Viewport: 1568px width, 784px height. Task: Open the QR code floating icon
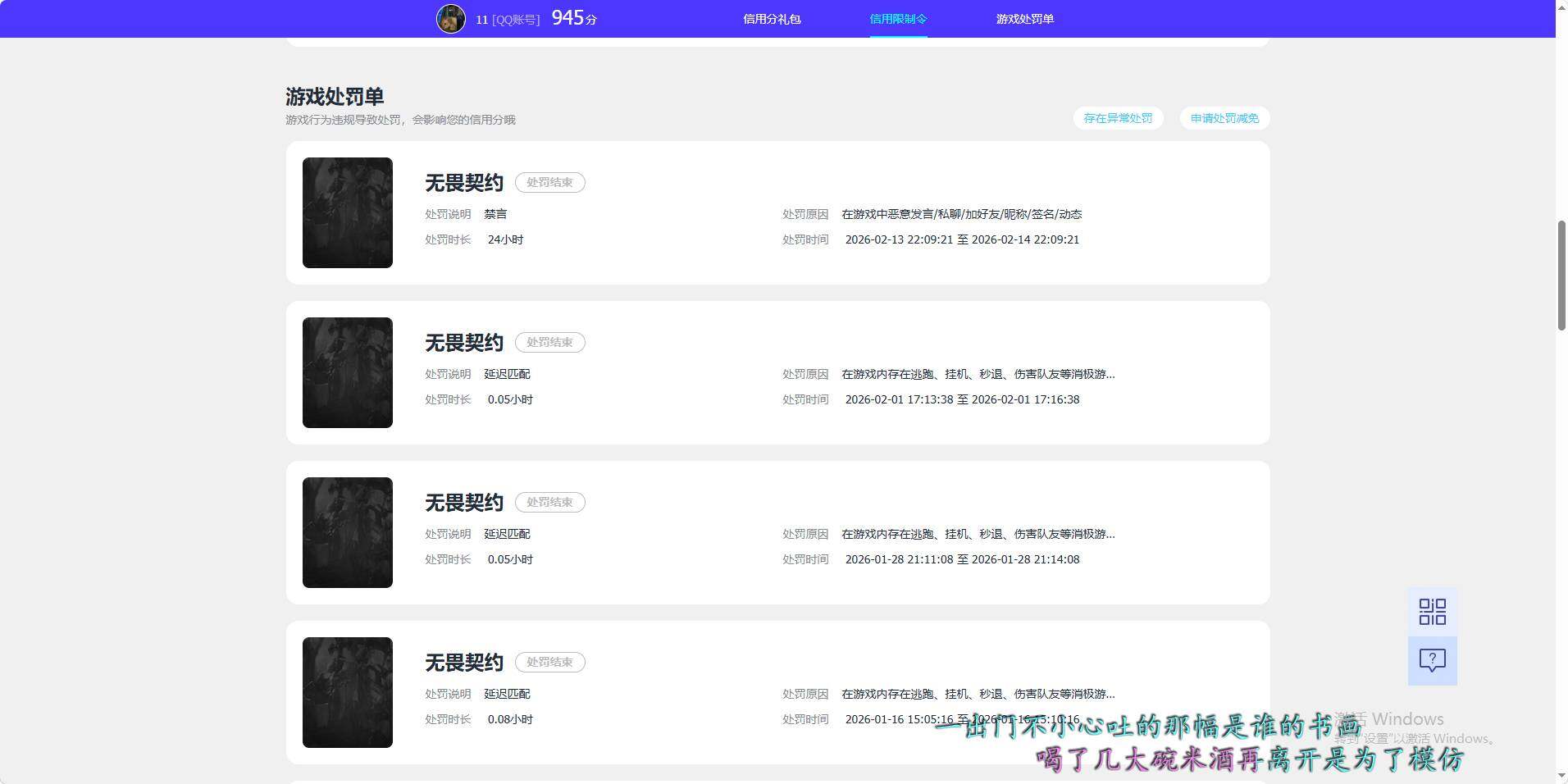pos(1432,612)
